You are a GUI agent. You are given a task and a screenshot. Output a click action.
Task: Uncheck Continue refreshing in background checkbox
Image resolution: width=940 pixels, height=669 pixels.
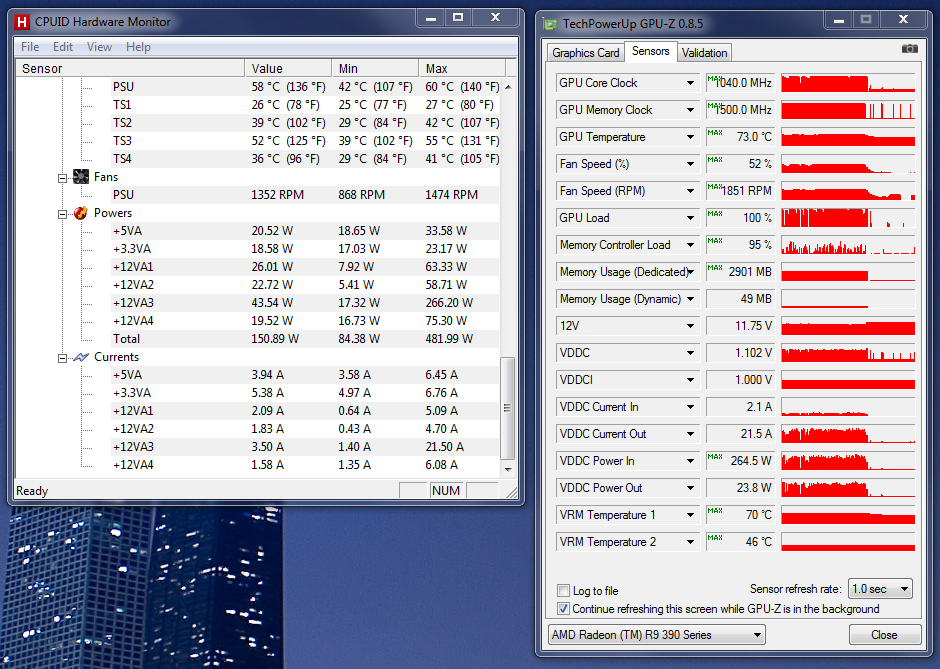point(564,609)
